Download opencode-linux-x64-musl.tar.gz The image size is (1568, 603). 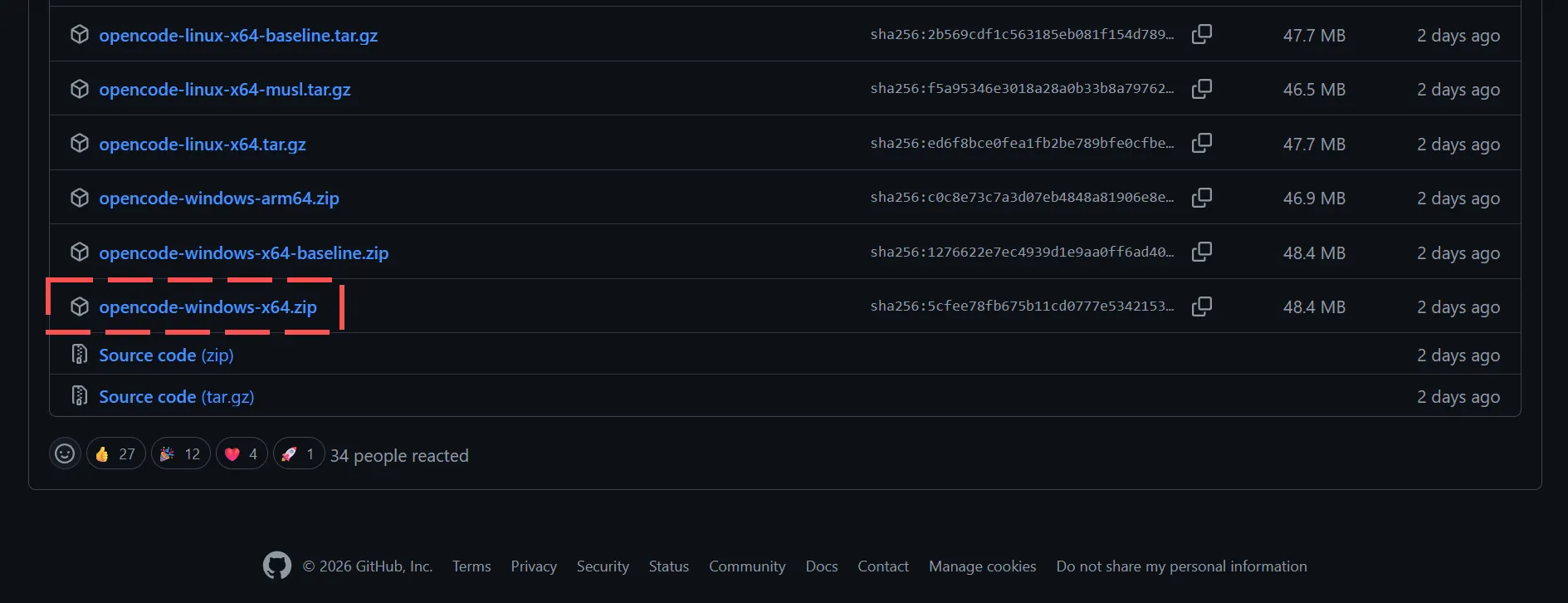click(225, 90)
